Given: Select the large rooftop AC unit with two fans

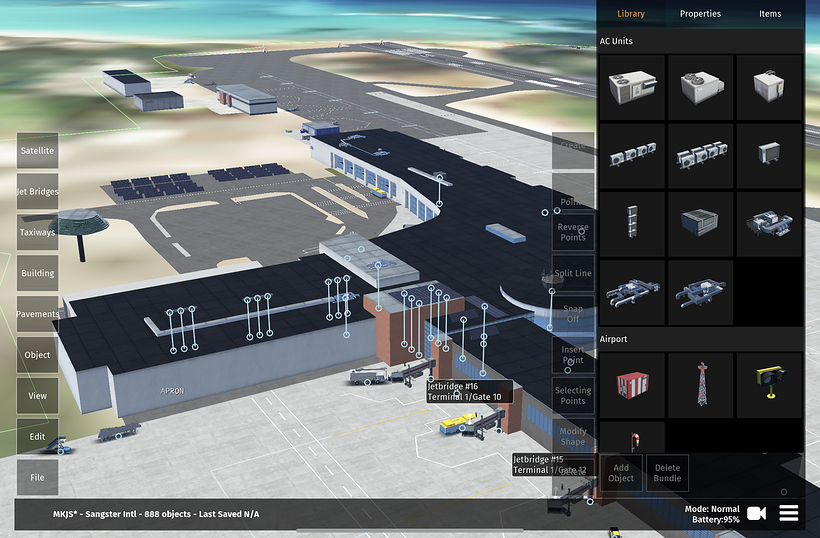Looking at the screenshot, I should (632, 87).
